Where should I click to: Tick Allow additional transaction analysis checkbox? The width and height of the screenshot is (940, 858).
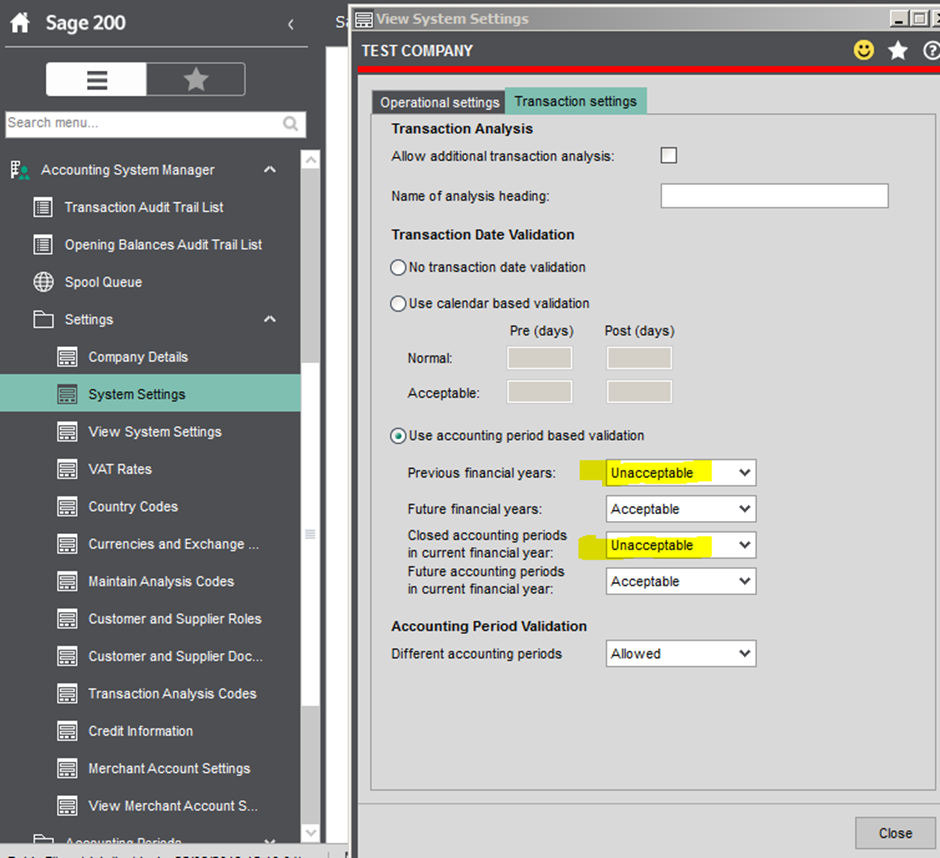tap(668, 156)
